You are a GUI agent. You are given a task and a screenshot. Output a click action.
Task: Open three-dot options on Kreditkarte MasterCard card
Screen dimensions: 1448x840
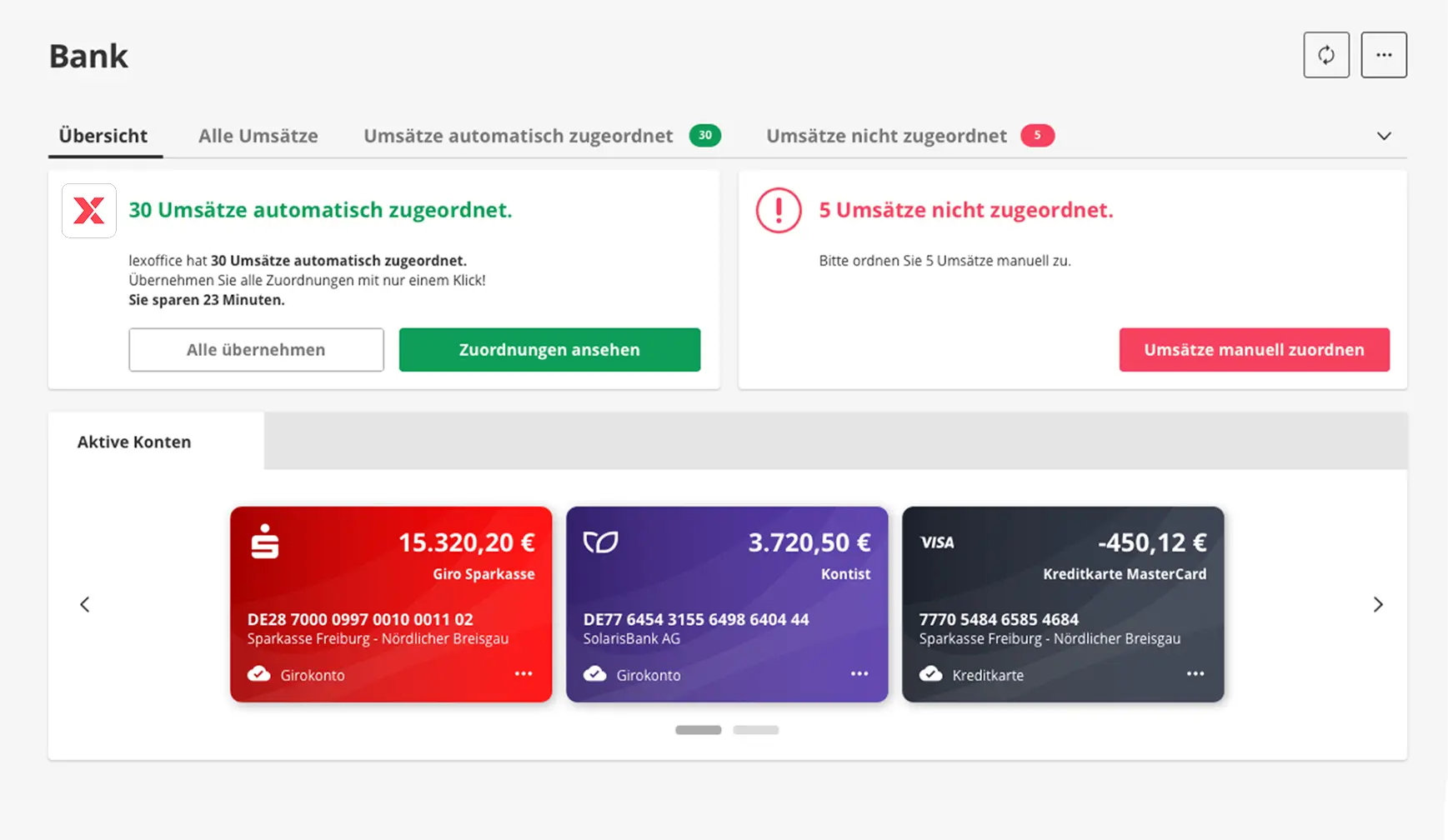(x=1195, y=673)
